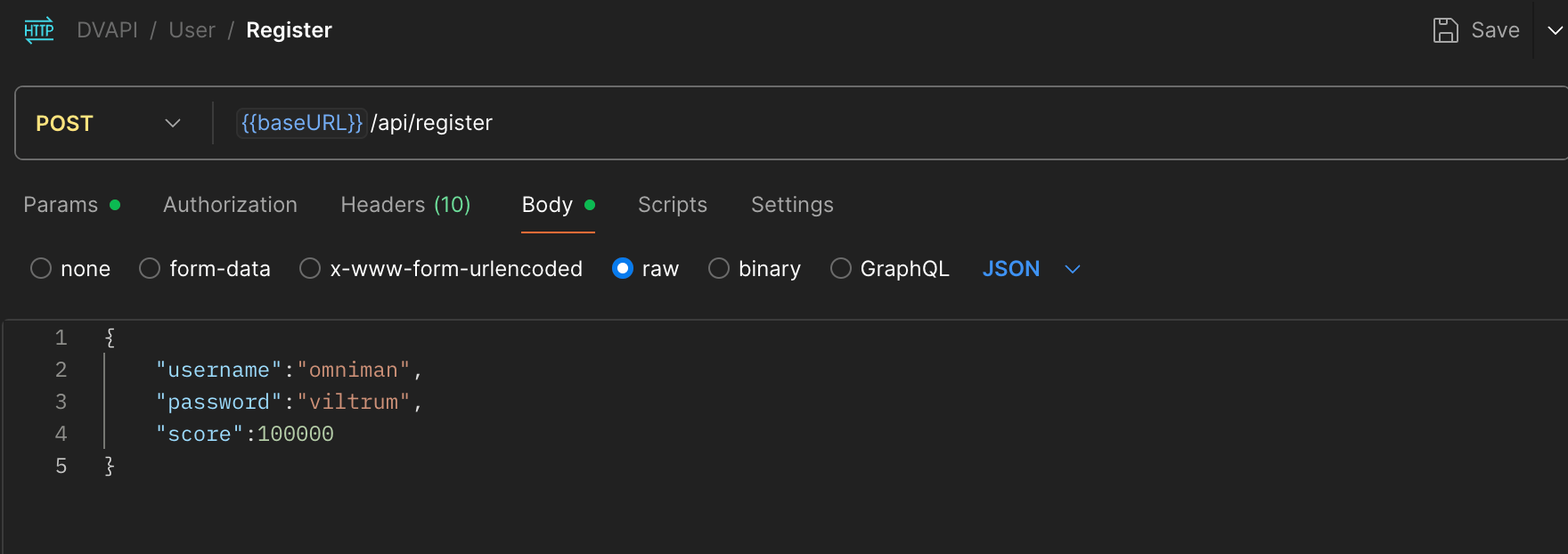Place cursor at the closing brace
The height and width of the screenshot is (554, 1568).
(x=110, y=466)
